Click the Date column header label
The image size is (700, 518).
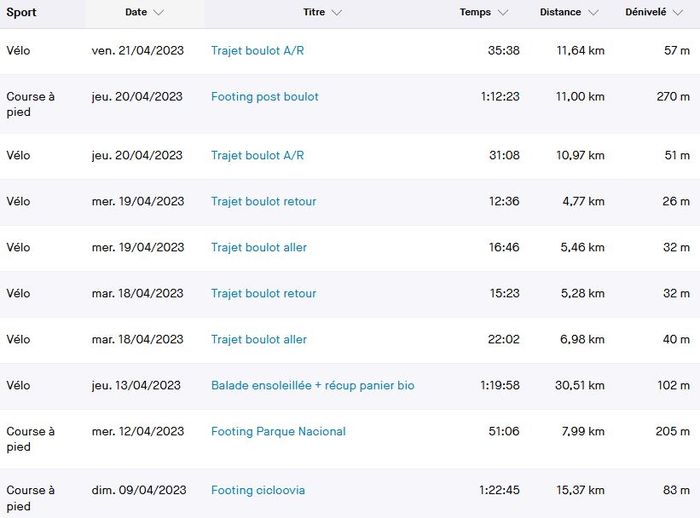(x=136, y=13)
